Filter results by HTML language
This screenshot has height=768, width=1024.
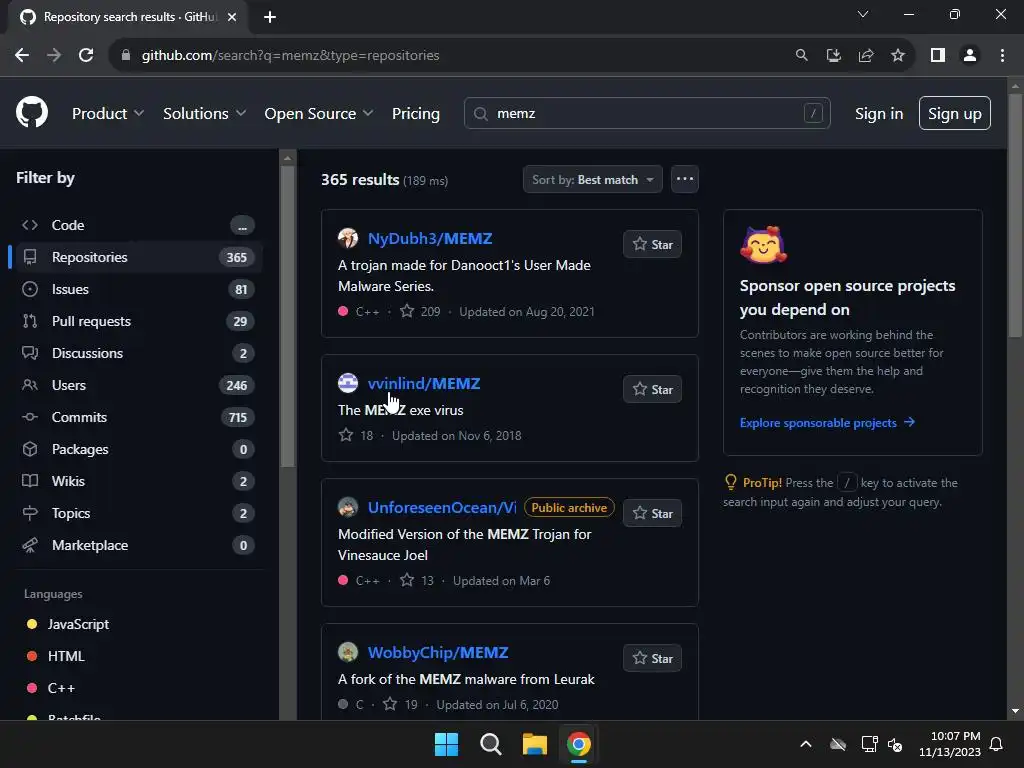56,656
